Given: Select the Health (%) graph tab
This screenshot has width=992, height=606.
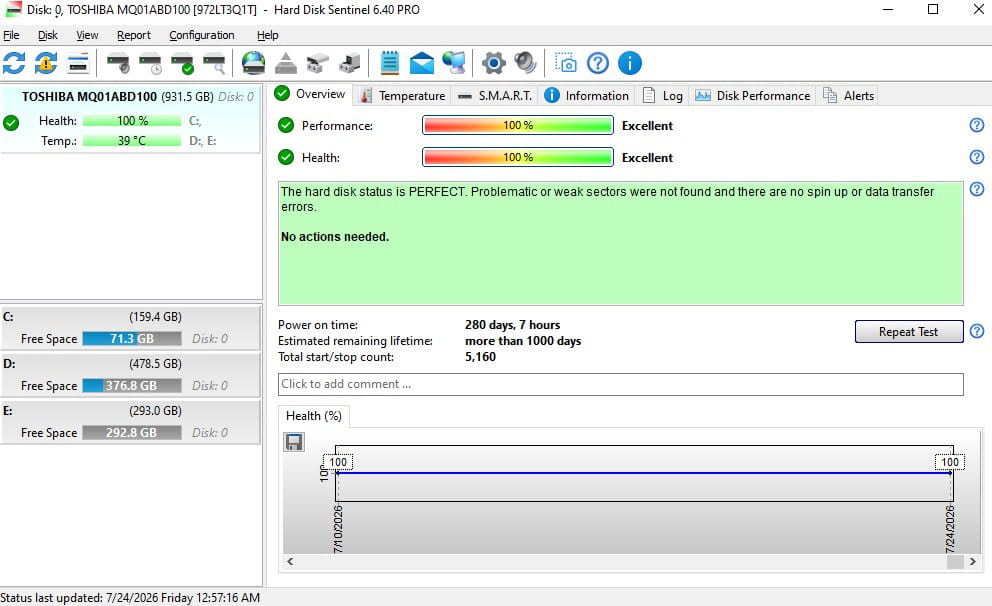Looking at the screenshot, I should [314, 416].
